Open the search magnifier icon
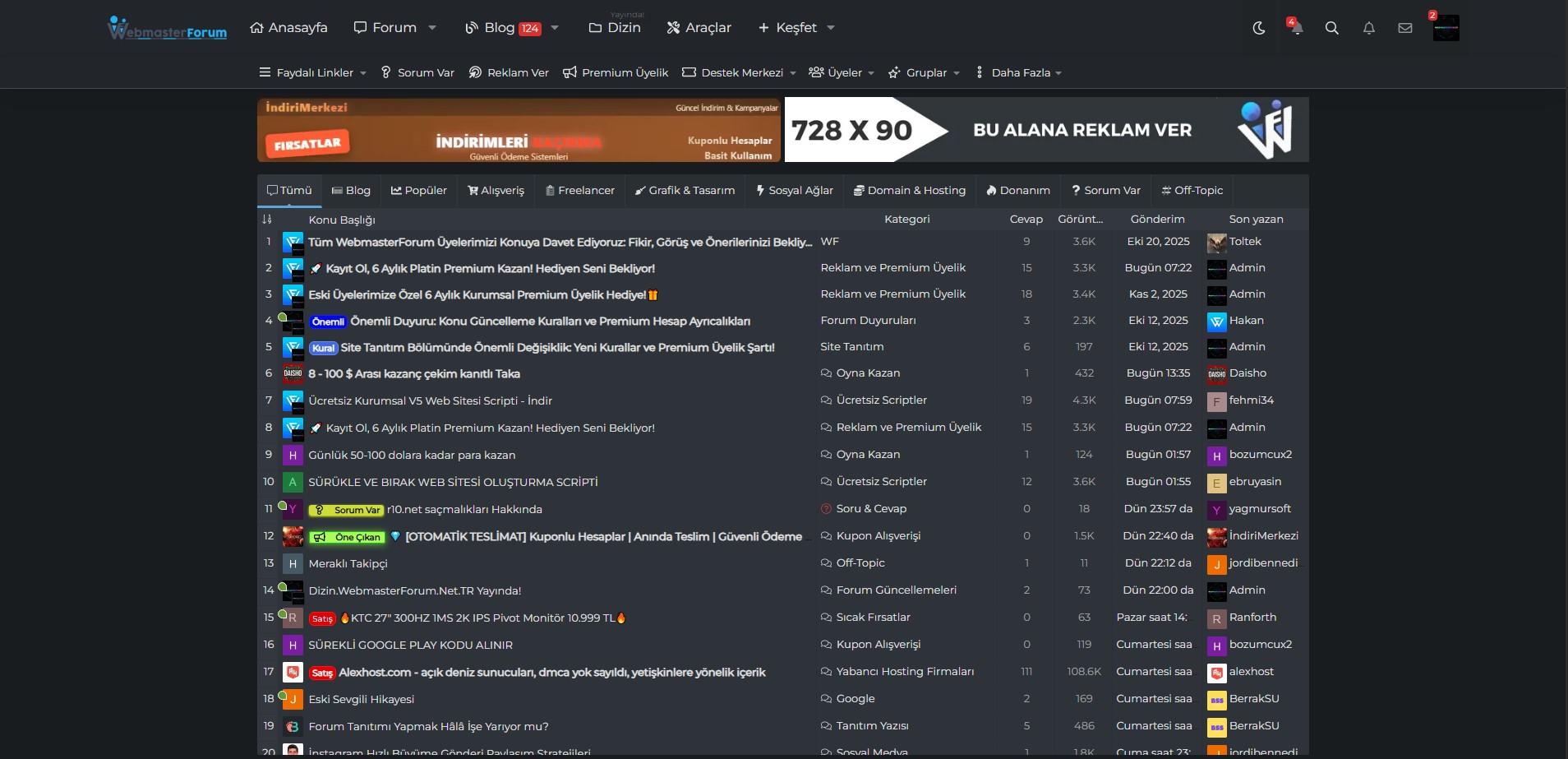1568x759 pixels. coord(1331,28)
